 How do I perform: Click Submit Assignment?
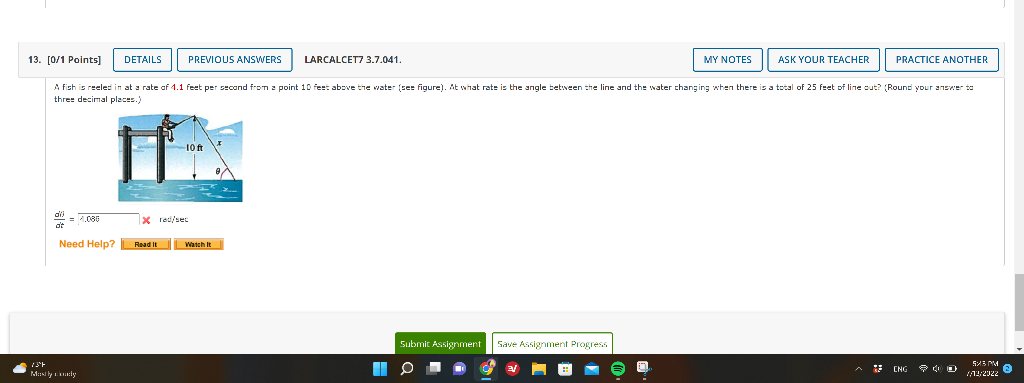click(440, 343)
